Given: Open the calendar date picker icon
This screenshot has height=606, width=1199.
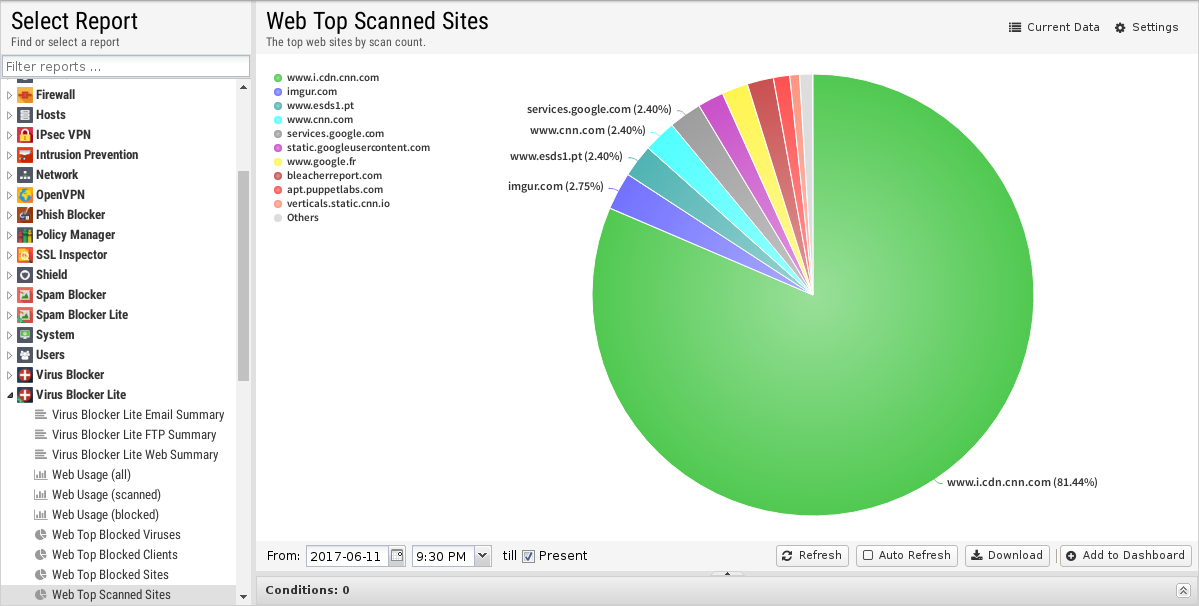Looking at the screenshot, I should [397, 556].
